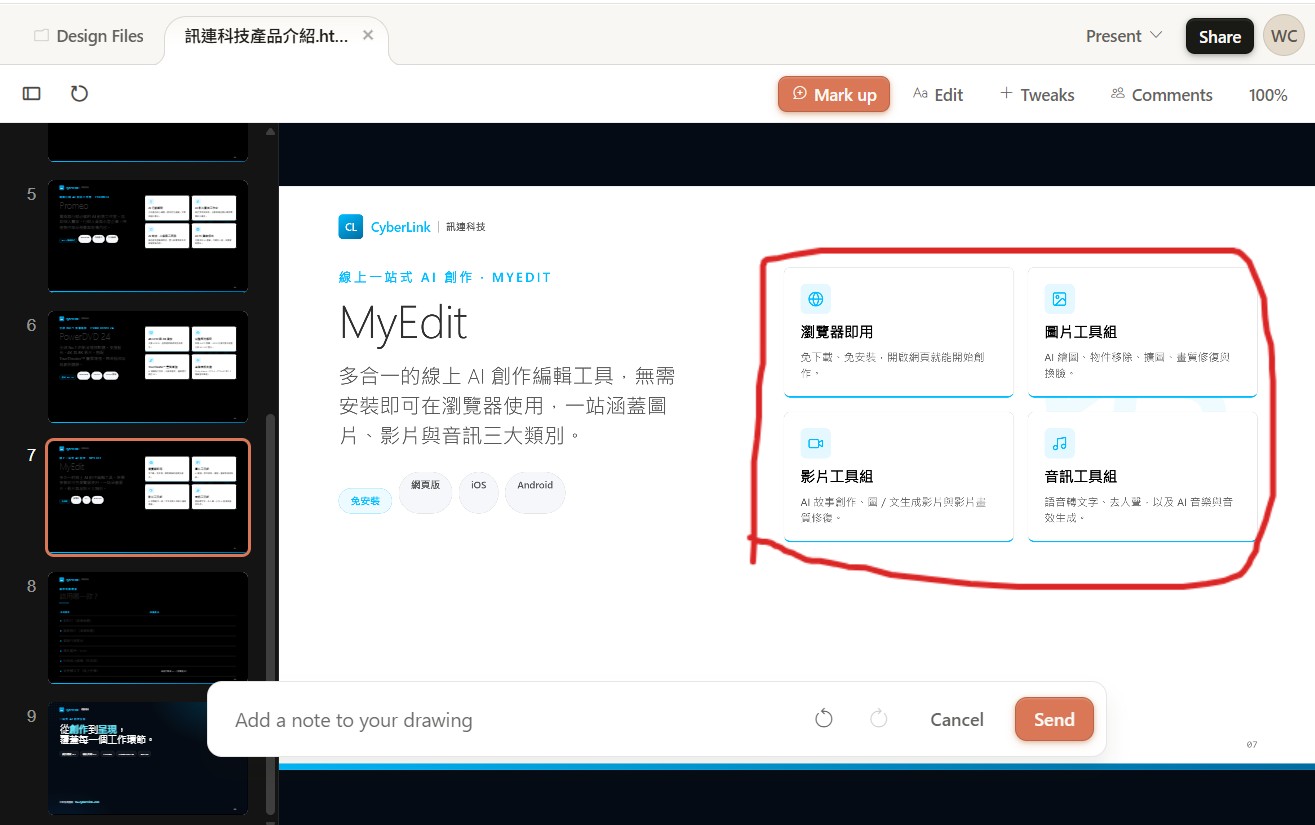
Task: Click the globe icon on 瀏覽器即用 card
Action: [815, 298]
